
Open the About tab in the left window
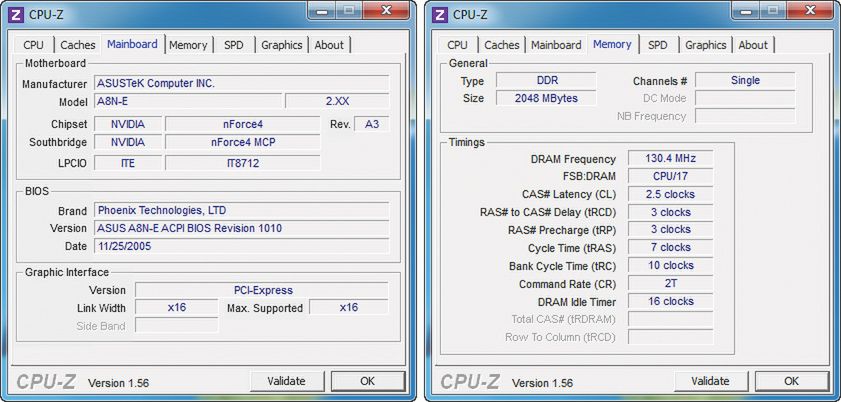(x=329, y=45)
